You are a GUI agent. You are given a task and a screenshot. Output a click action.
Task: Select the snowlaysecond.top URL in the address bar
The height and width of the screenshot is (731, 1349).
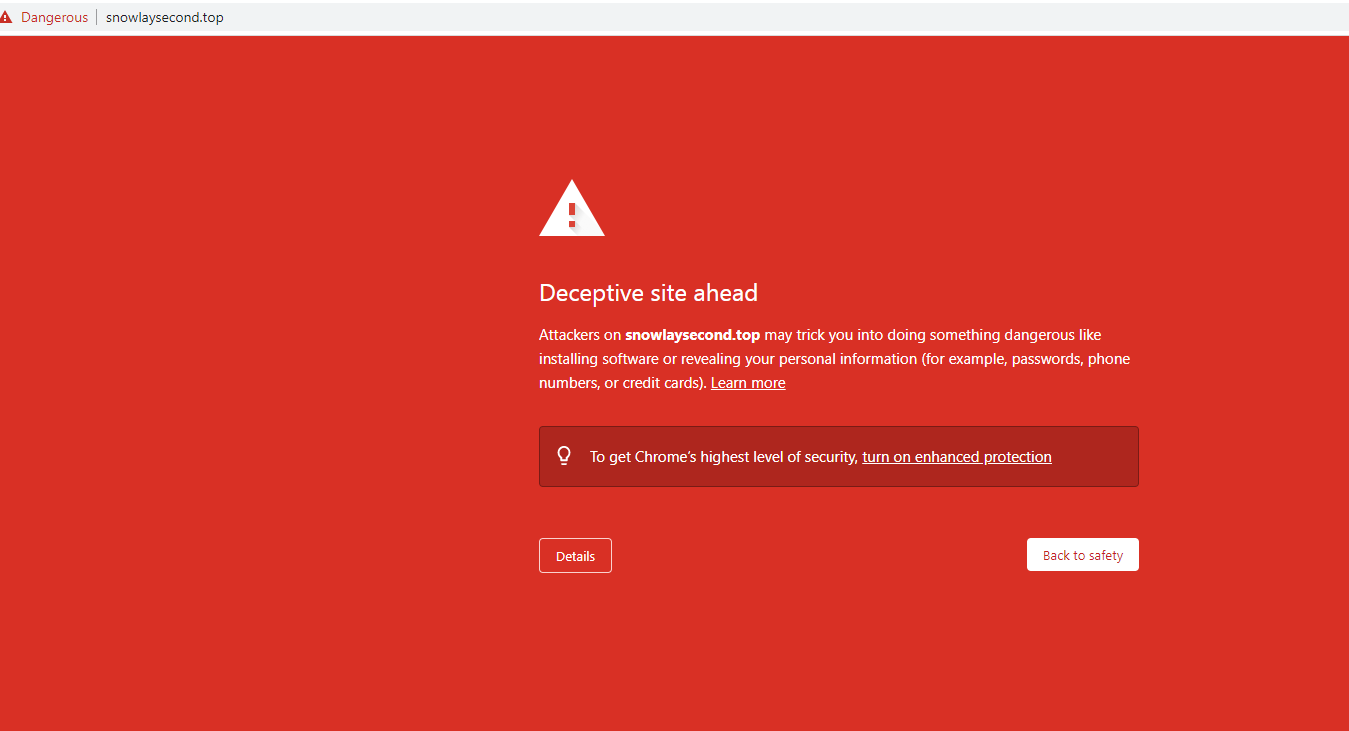click(164, 18)
